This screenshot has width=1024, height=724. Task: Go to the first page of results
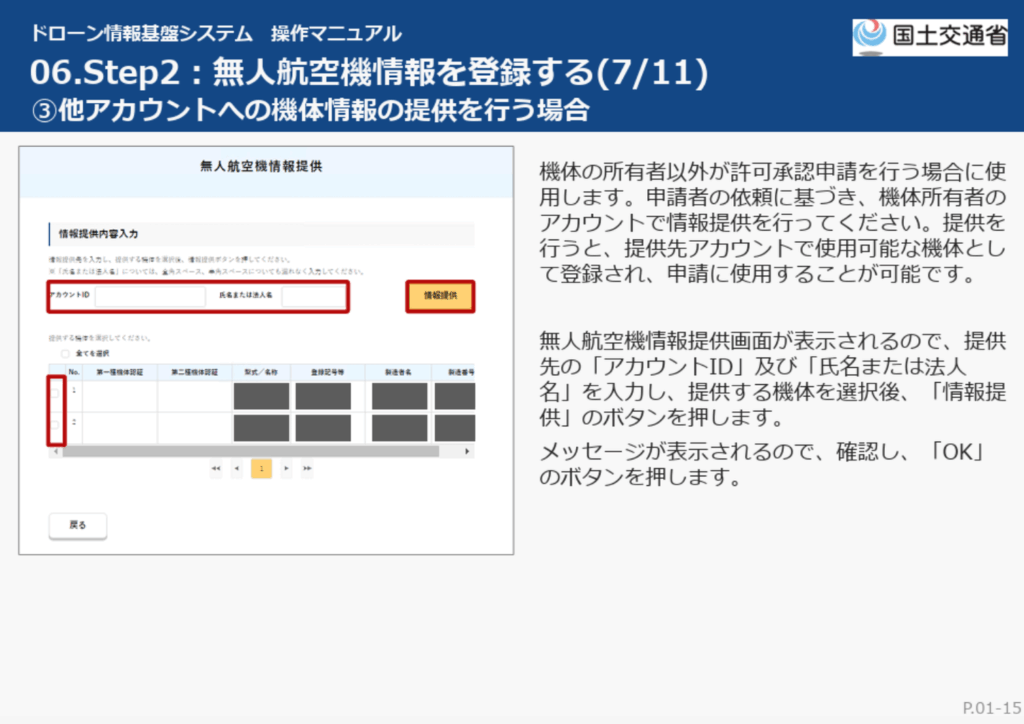216,468
